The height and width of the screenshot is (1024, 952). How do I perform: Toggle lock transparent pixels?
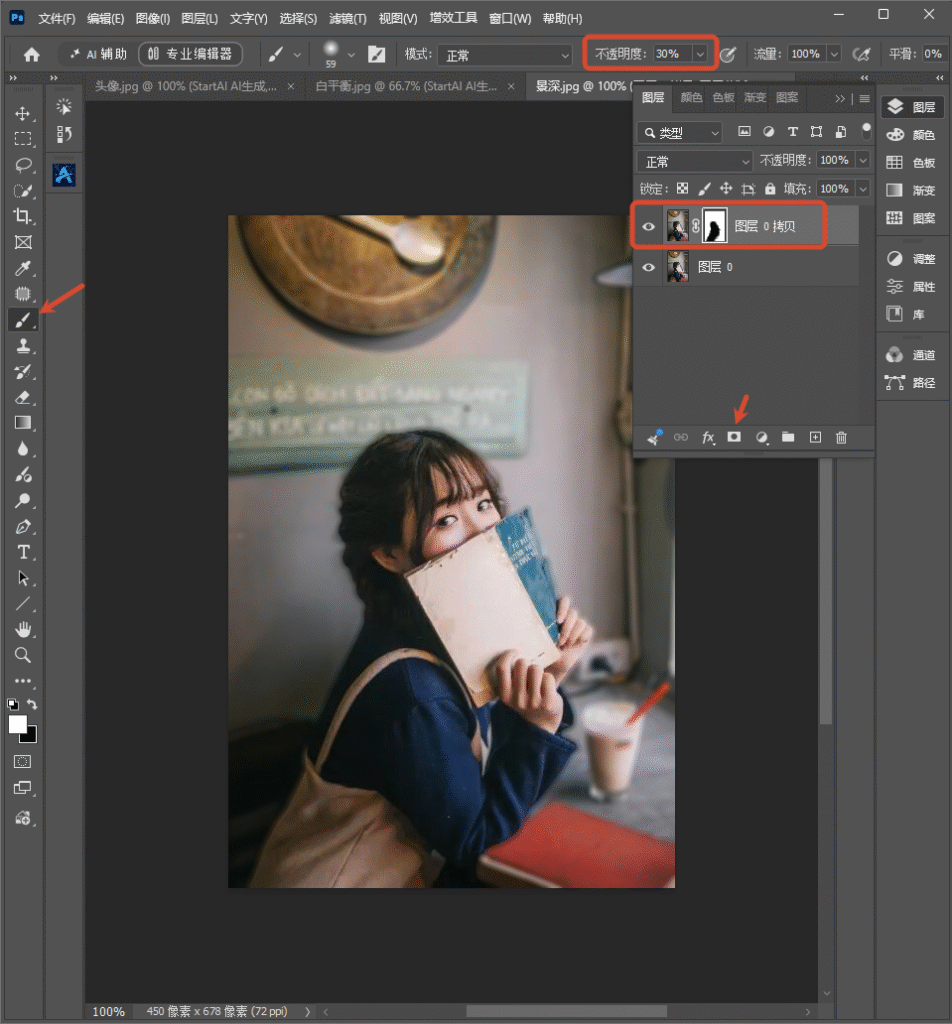[682, 189]
